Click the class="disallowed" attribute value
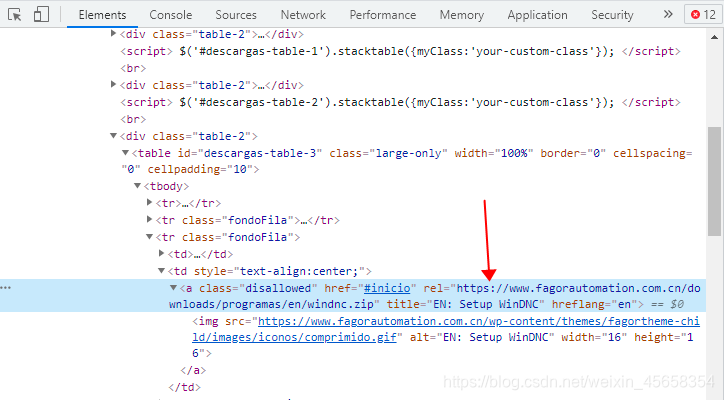724x400 pixels. (278, 288)
